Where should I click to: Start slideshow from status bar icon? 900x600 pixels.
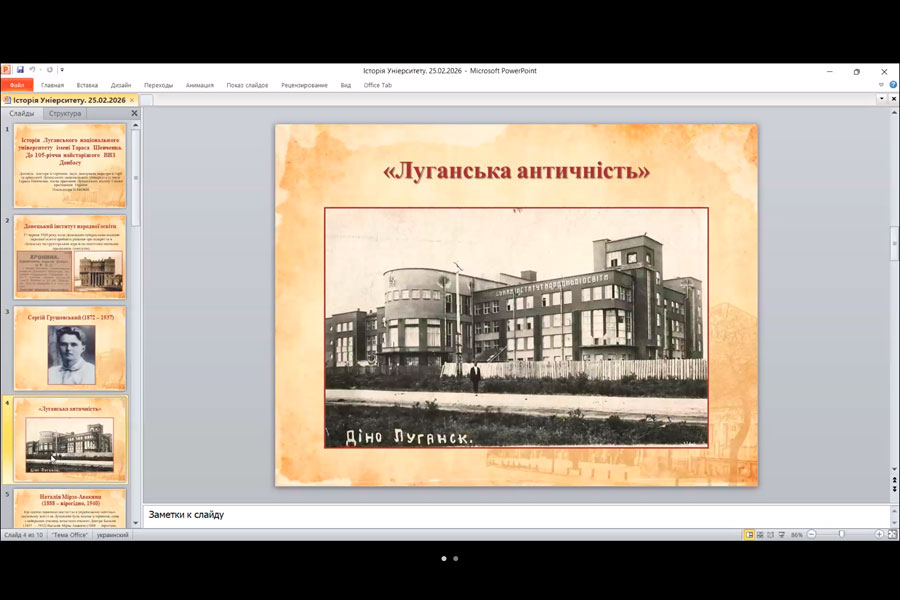tap(784, 535)
